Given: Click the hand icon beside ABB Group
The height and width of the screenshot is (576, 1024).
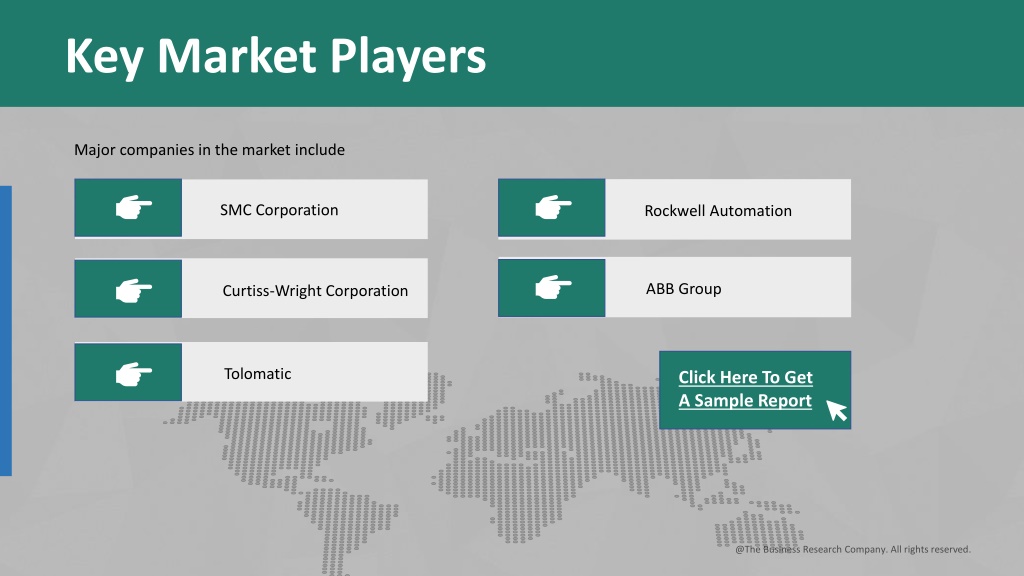Looking at the screenshot, I should [553, 287].
